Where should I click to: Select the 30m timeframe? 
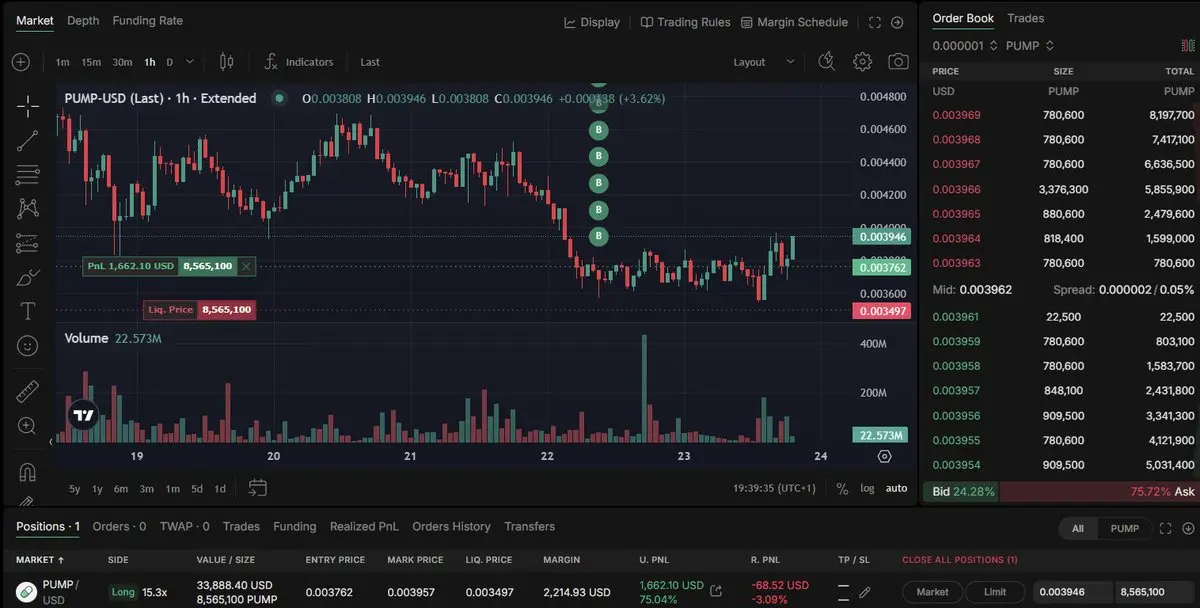coord(122,62)
